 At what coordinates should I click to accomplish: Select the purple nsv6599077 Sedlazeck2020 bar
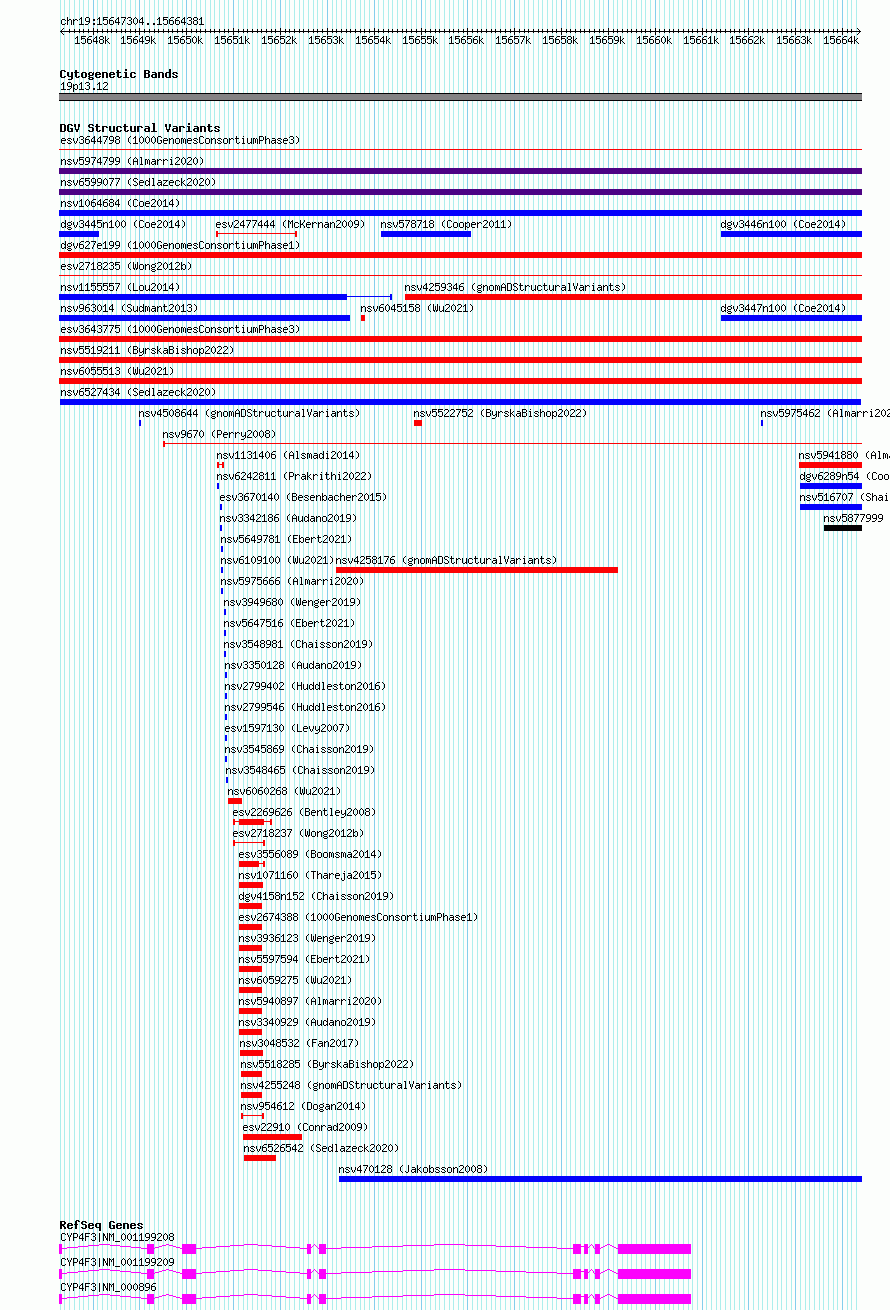pos(460,192)
